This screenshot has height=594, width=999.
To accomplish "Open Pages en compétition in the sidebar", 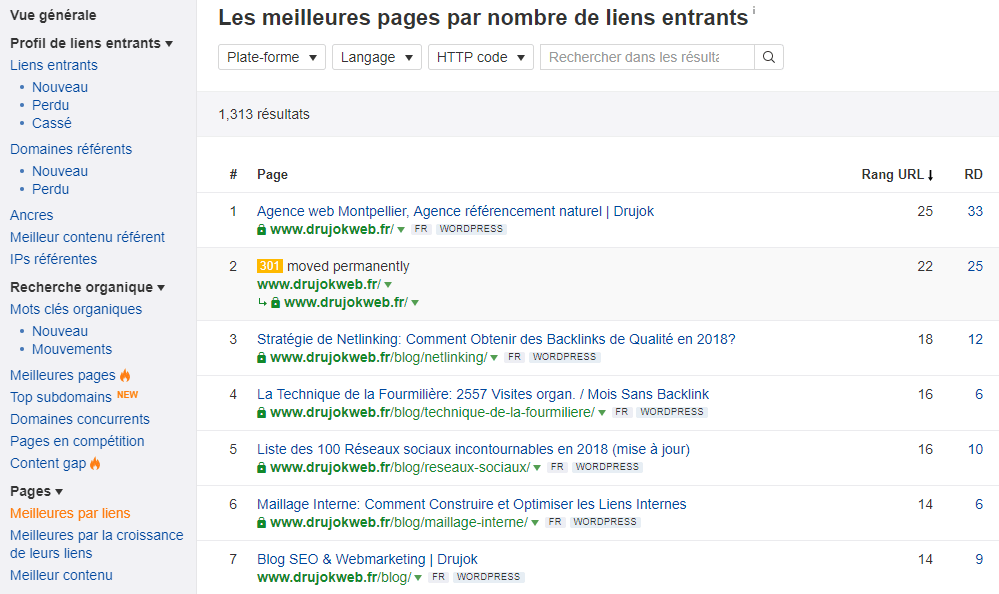I will pyautogui.click(x=77, y=441).
